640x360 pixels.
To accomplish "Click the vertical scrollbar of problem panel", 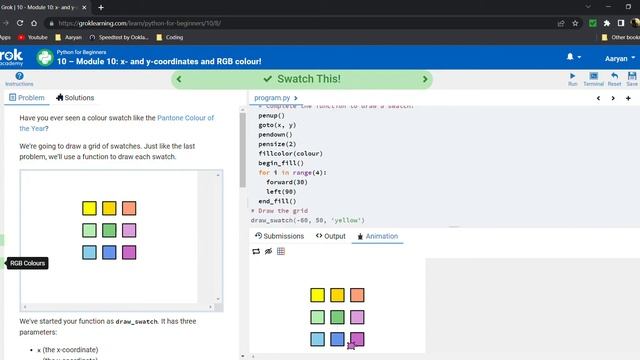I will [242, 150].
